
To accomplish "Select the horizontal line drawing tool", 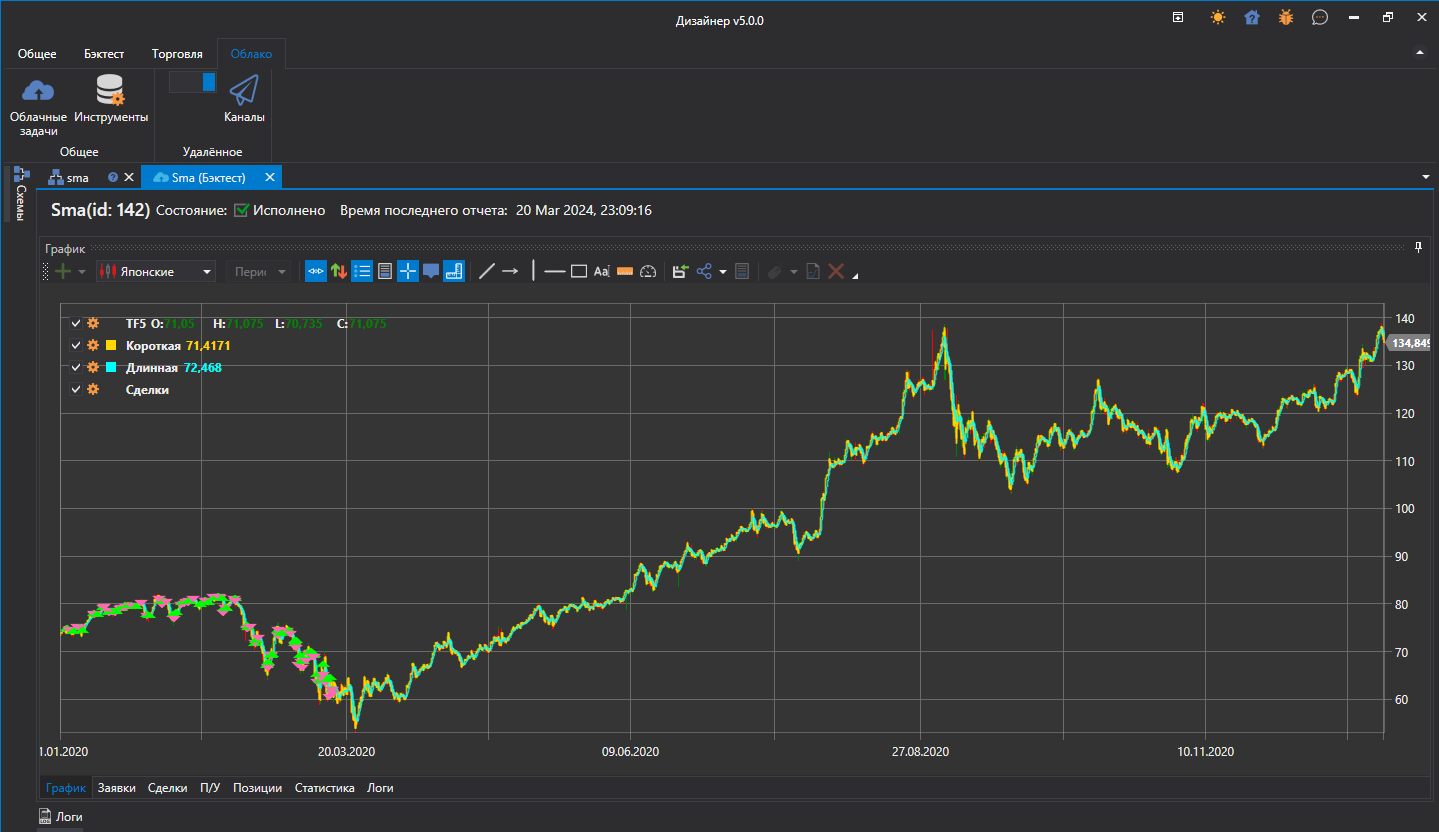I will coord(555,271).
